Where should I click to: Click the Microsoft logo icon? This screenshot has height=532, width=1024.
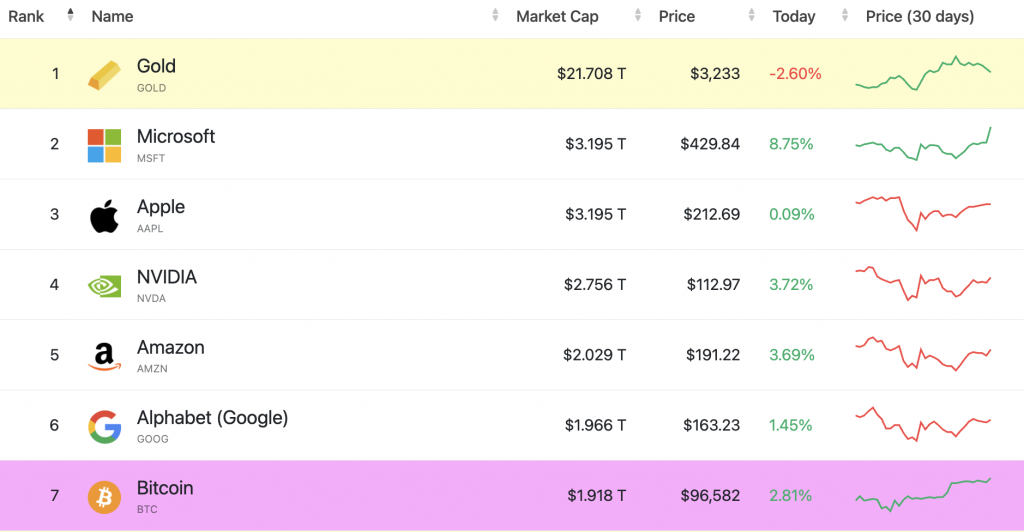104,145
